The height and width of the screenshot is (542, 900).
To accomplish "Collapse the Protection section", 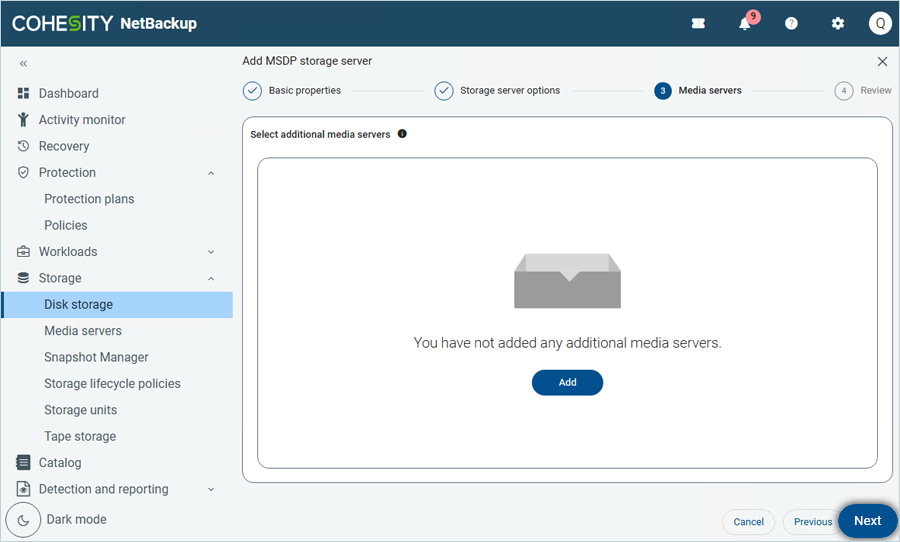I will pos(211,173).
